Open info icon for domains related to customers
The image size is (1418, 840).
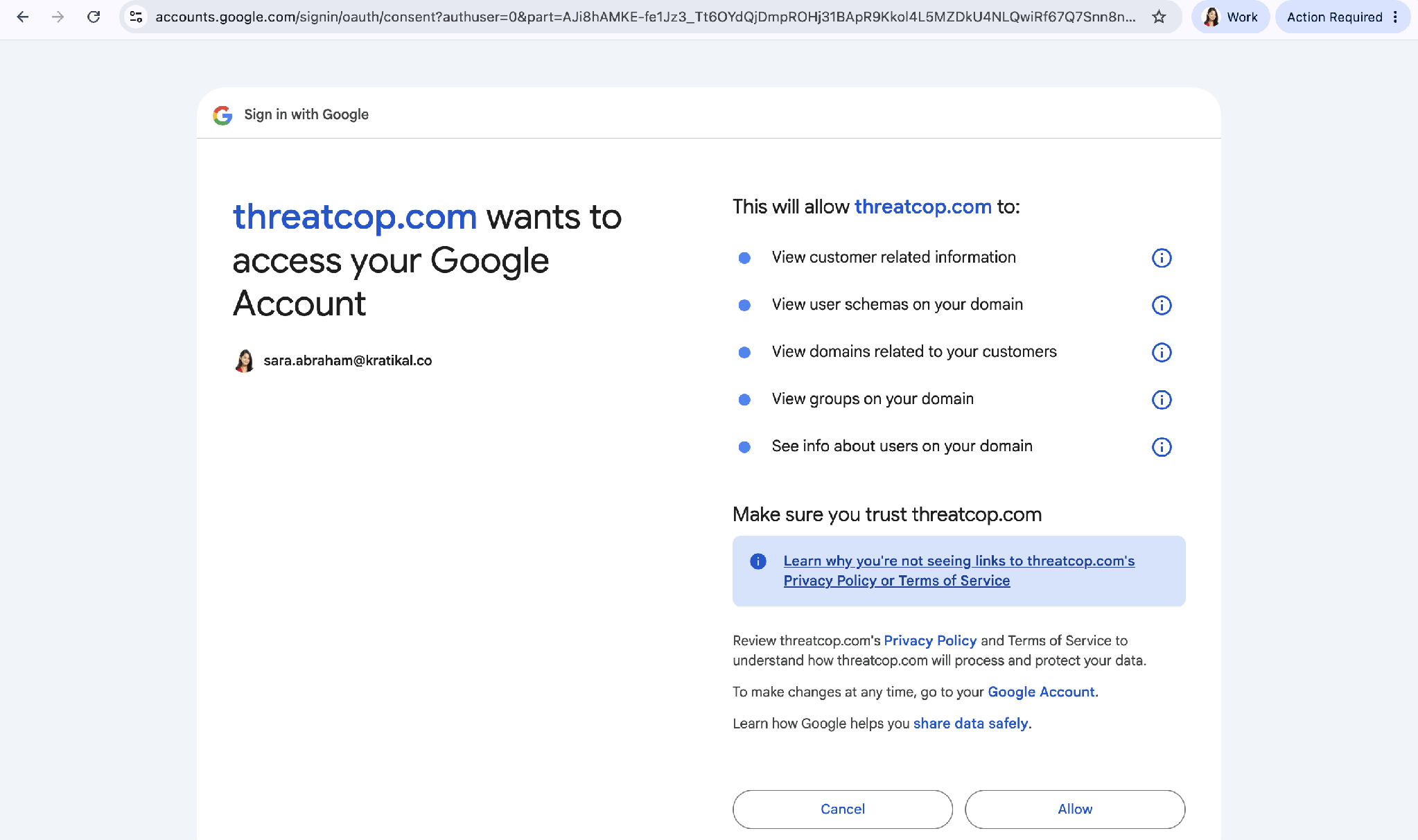[x=1162, y=352]
